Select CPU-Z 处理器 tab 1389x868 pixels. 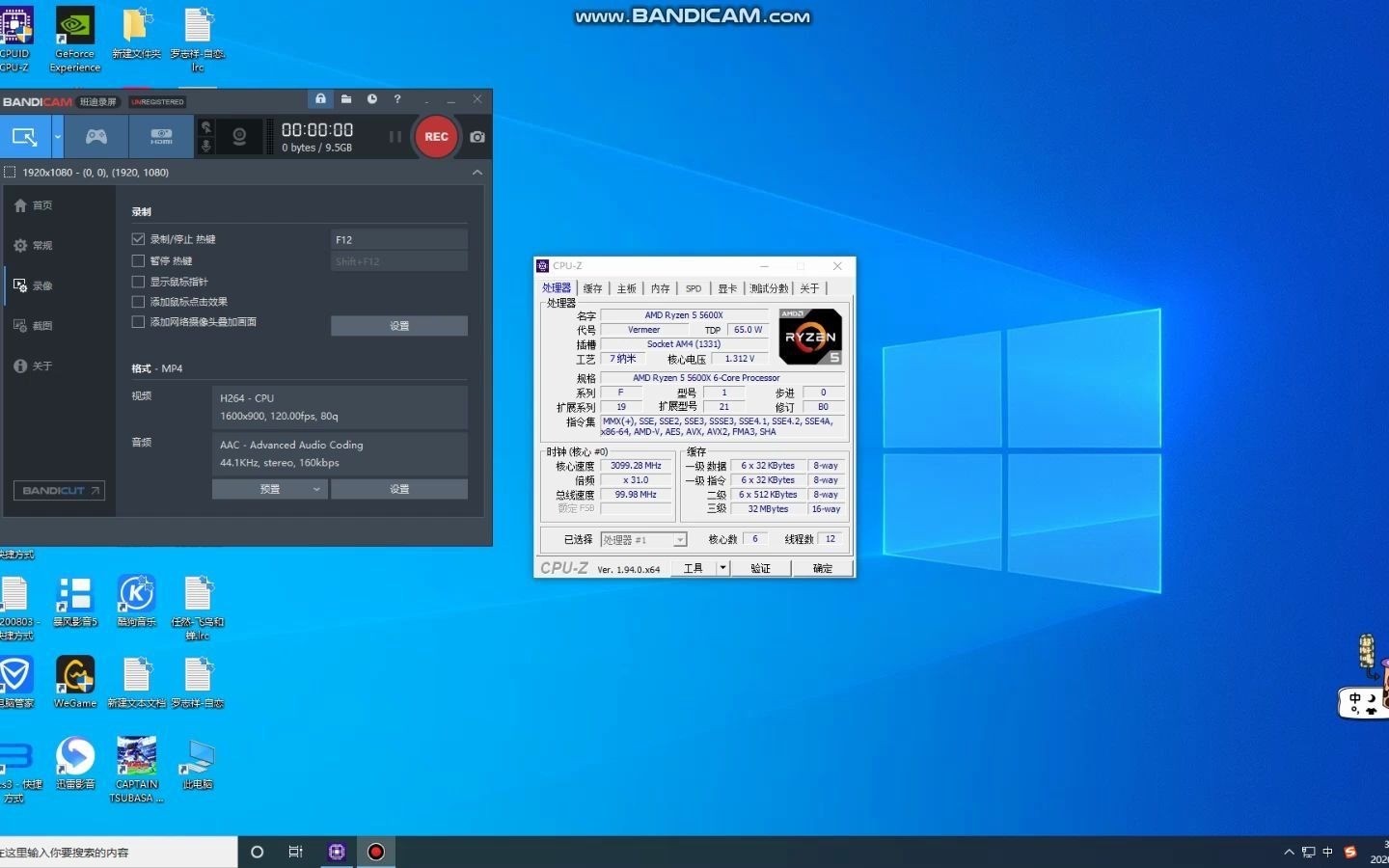pyautogui.click(x=557, y=287)
